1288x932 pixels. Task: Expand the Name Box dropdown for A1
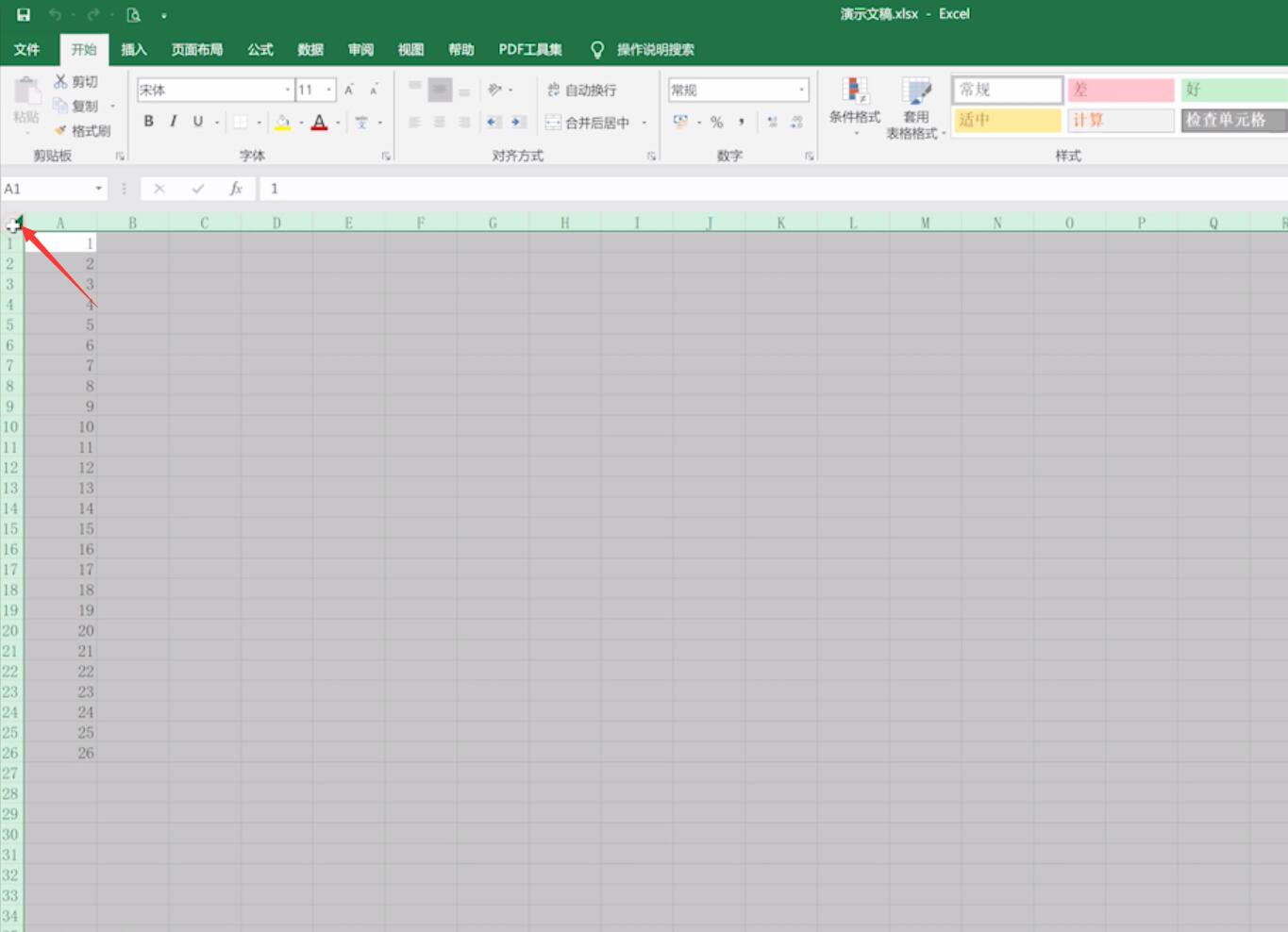98,189
